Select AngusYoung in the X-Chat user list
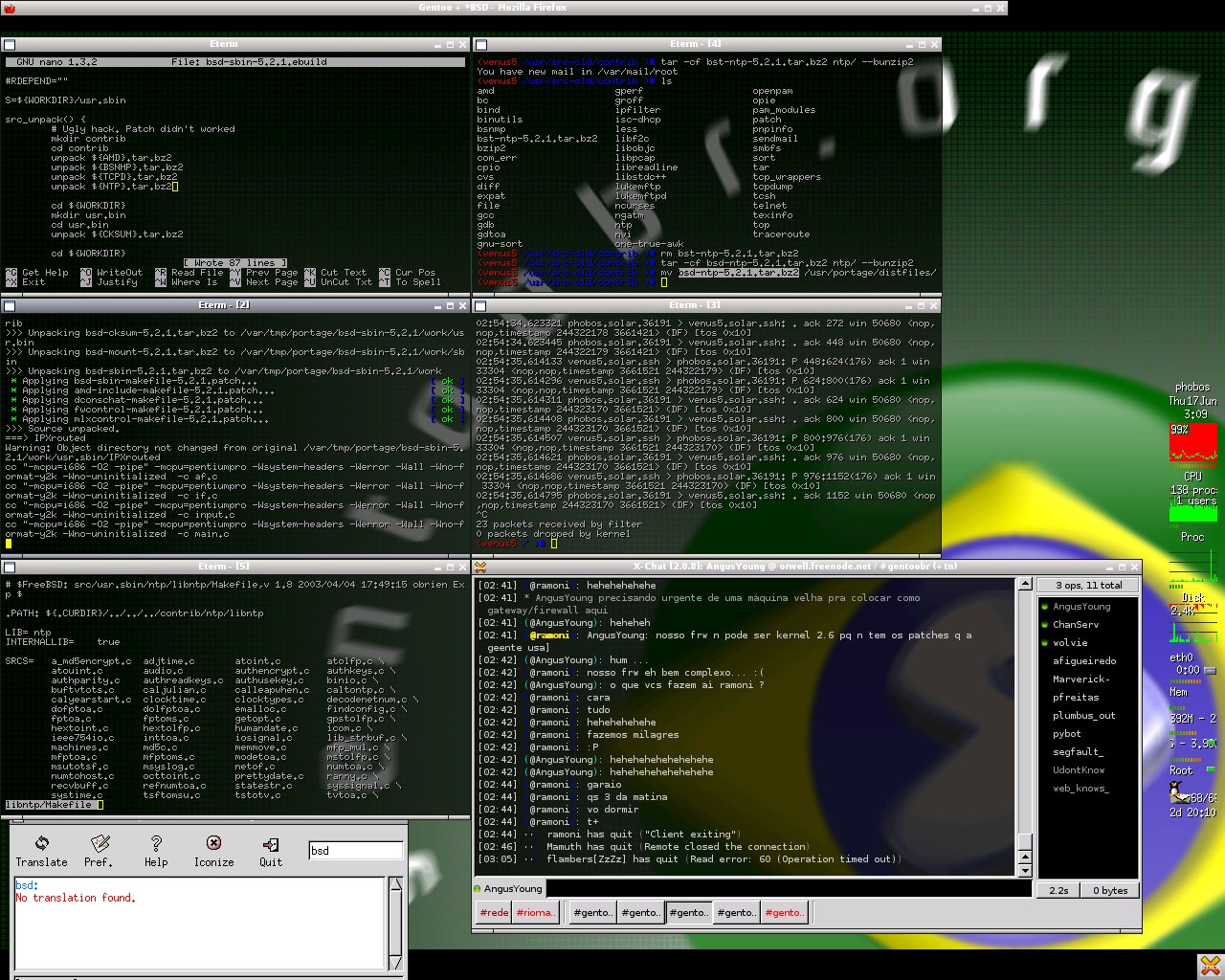Image resolution: width=1225 pixels, height=980 pixels. (x=1081, y=607)
